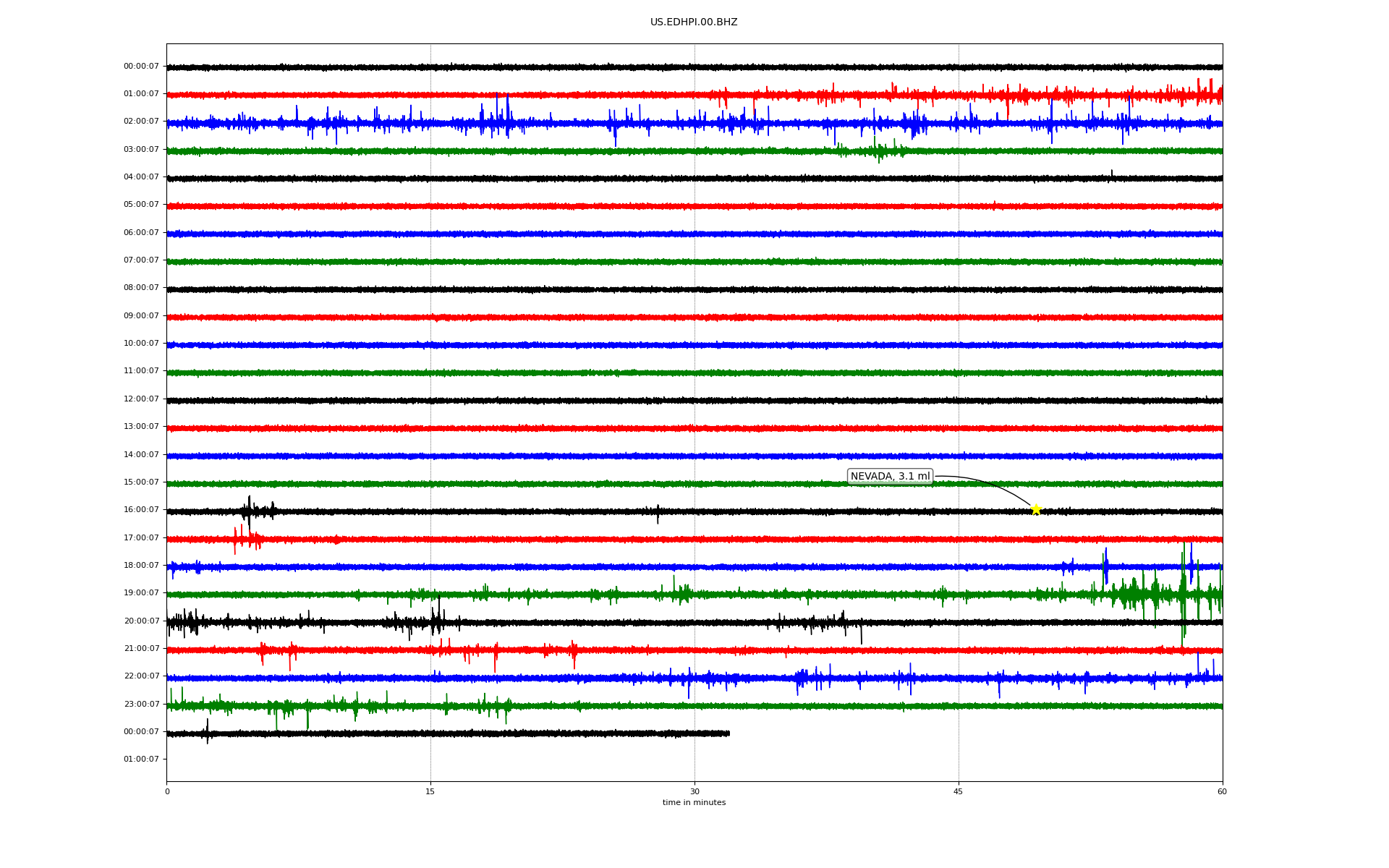Screen dimensions: 1389x868
Task: Click the 05:00:07 time label
Action: [x=141, y=205]
